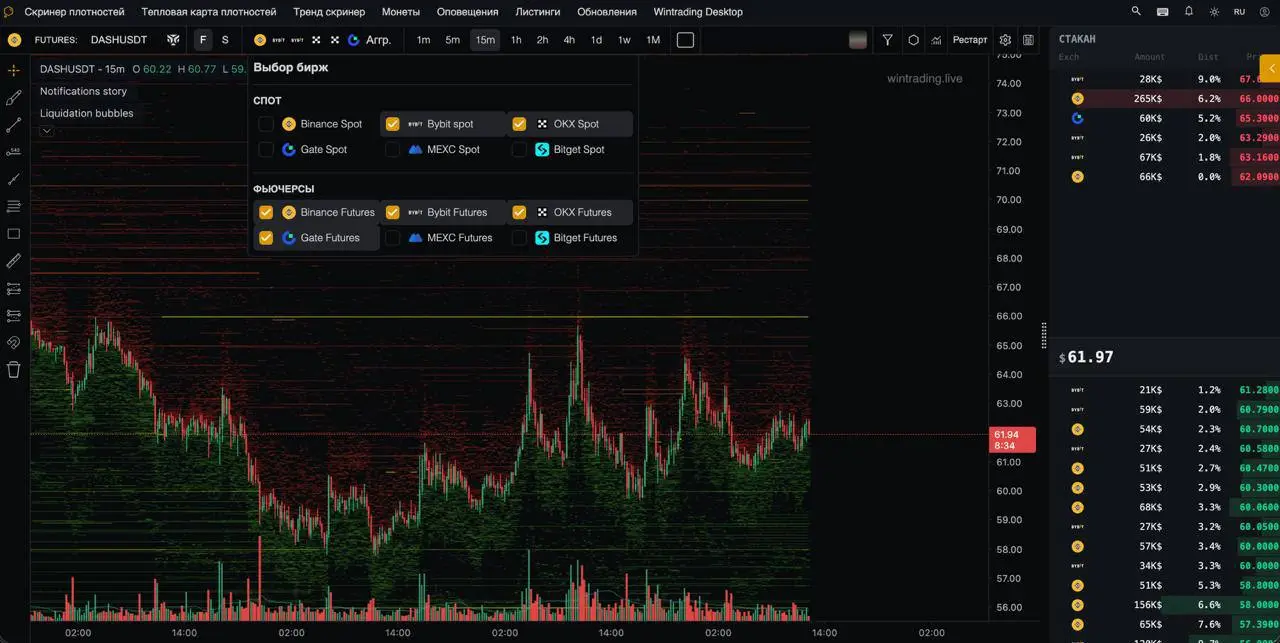
Task: Open the user profile icon
Action: coord(1265,12)
